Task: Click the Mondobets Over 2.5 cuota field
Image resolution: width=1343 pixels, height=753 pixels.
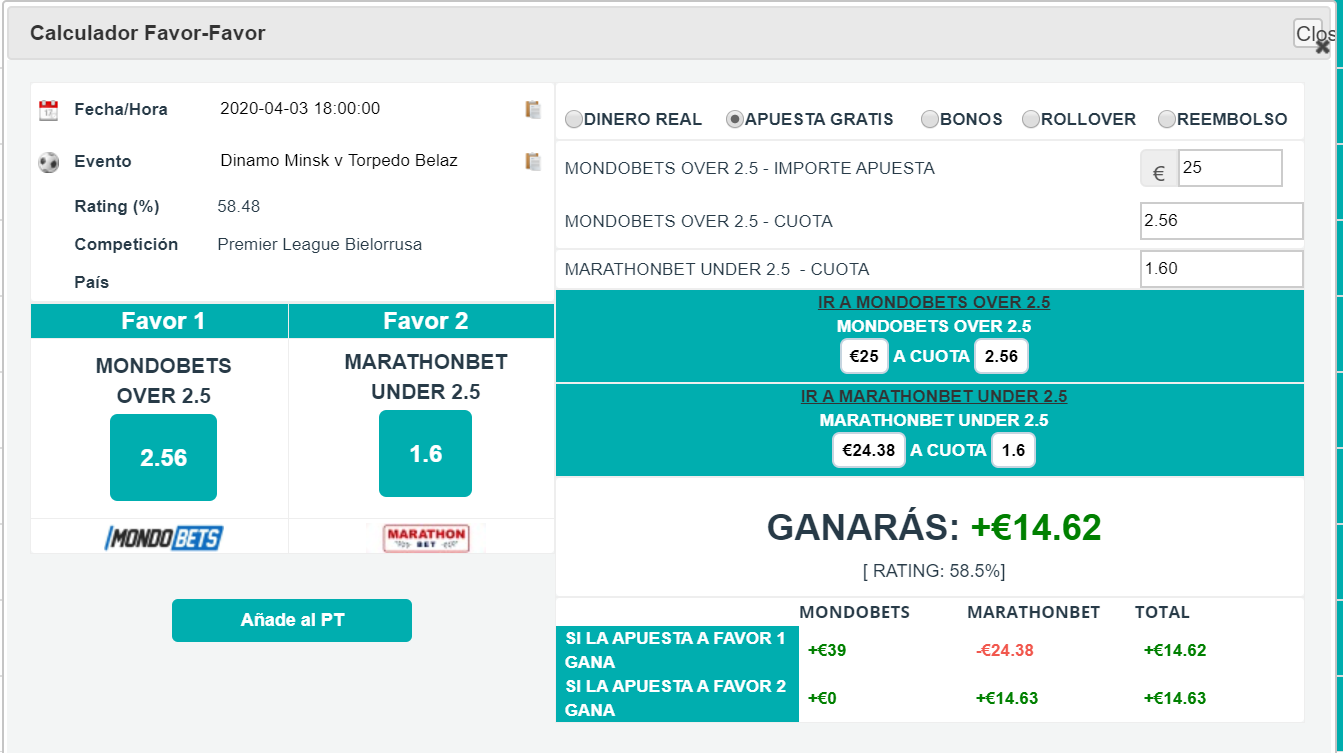Action: [x=1222, y=221]
